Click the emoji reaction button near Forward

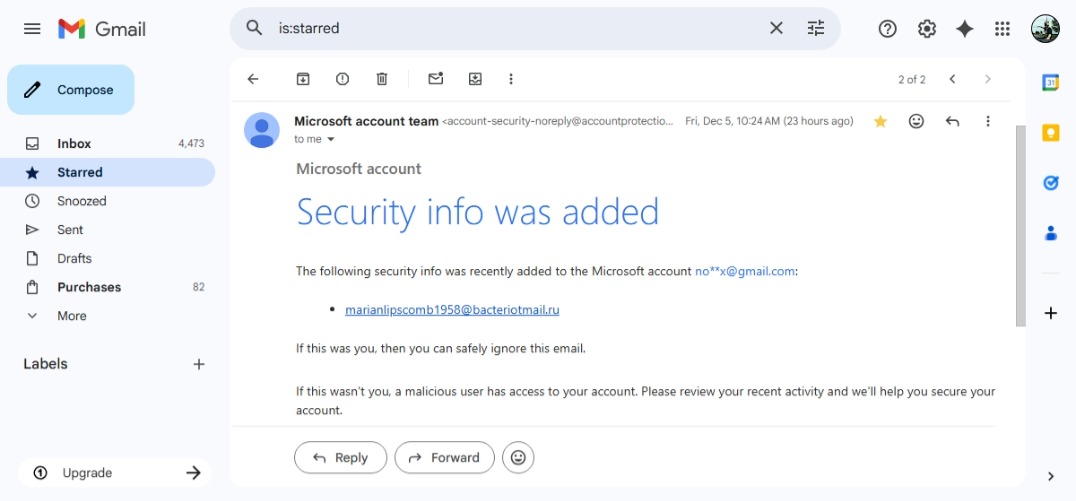518,458
